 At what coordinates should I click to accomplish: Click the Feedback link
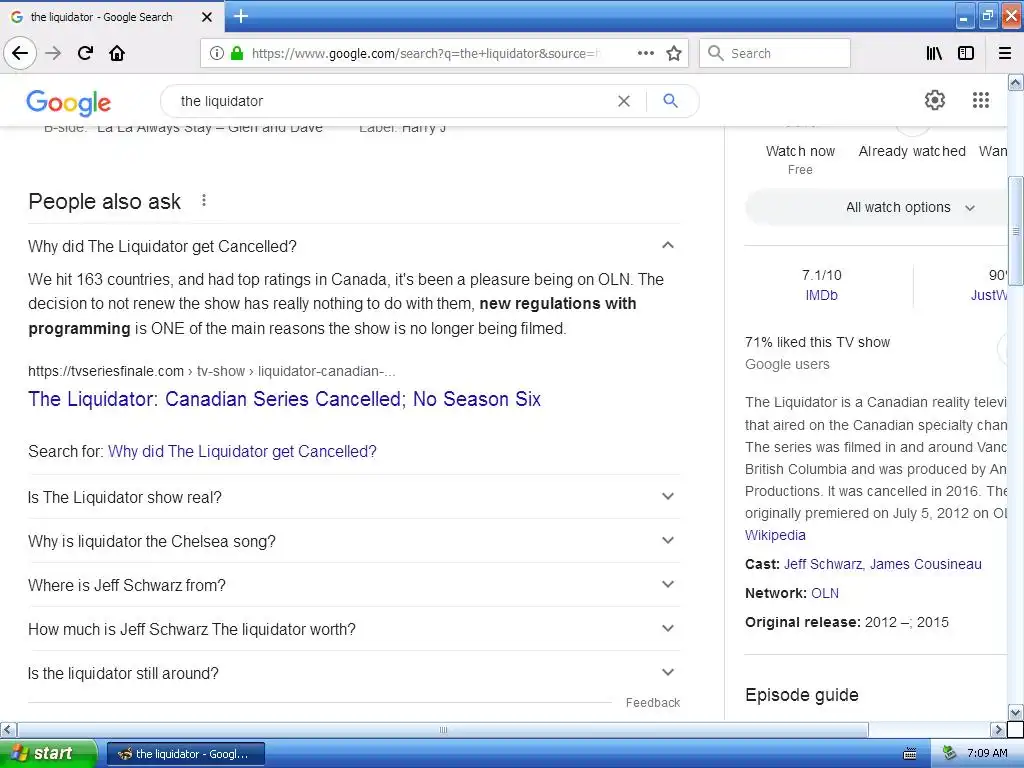652,703
